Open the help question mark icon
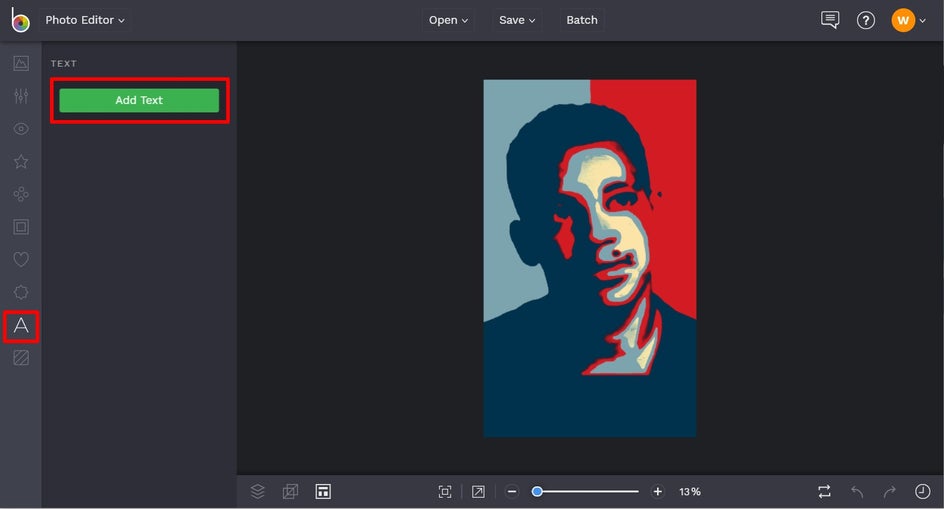Screen dimensions: 944x509 tap(866, 20)
